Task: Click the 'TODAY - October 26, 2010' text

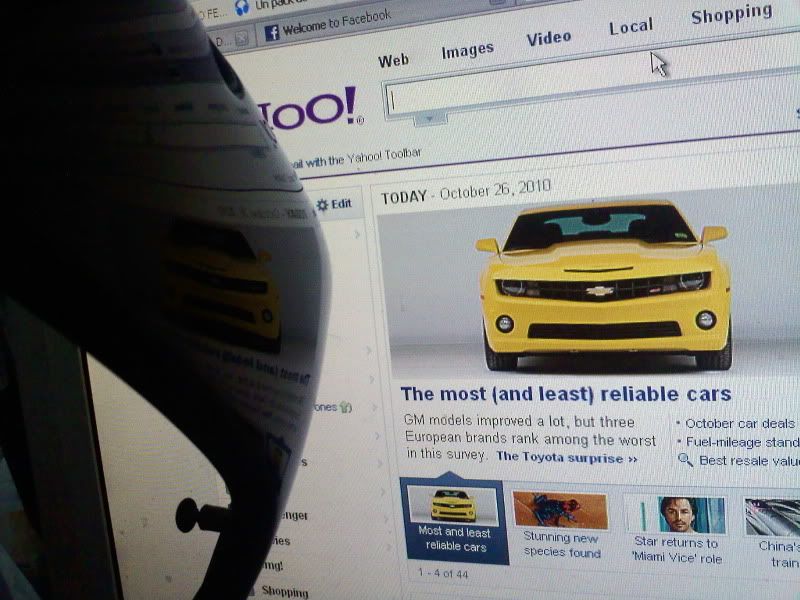Action: tap(466, 192)
